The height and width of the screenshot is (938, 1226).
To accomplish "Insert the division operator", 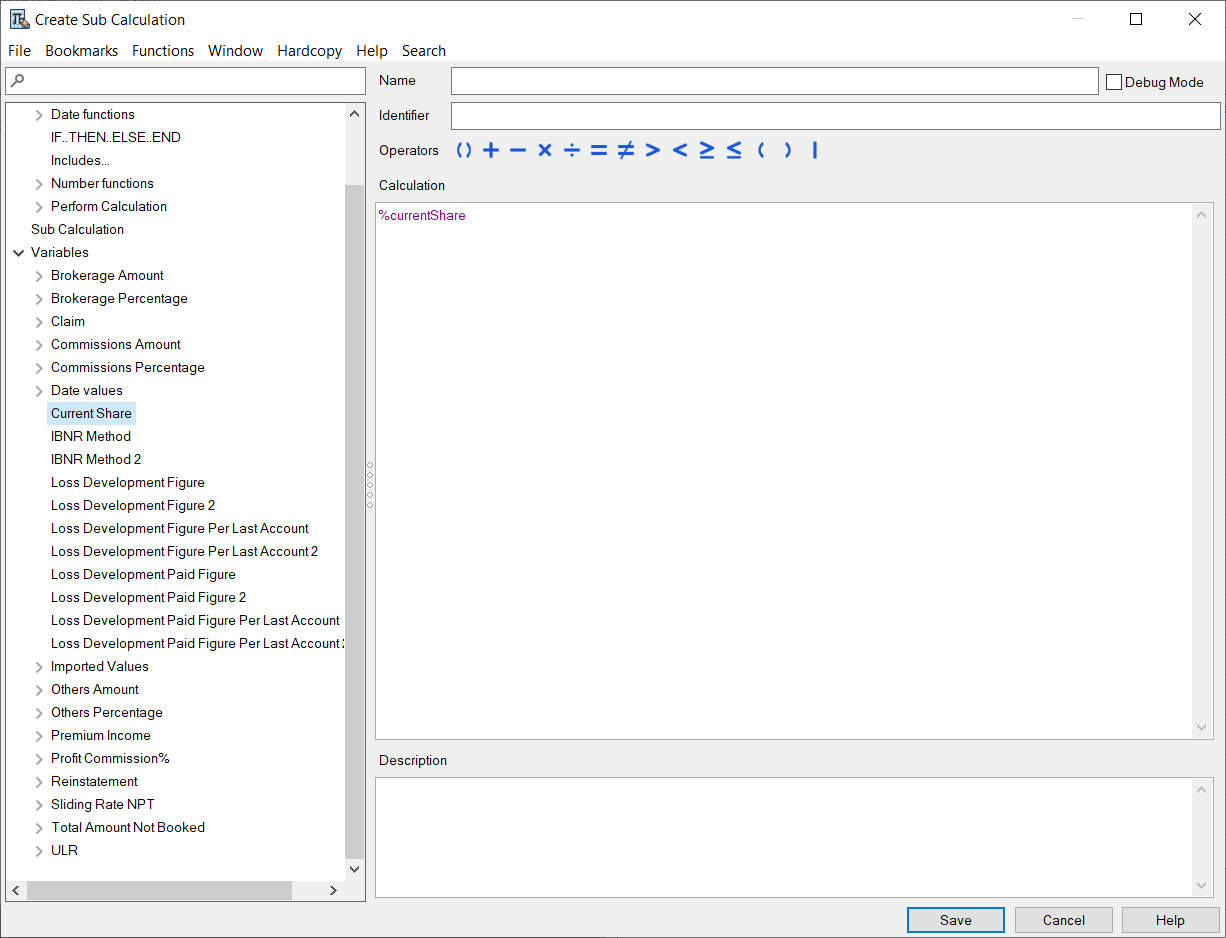I will click(571, 150).
